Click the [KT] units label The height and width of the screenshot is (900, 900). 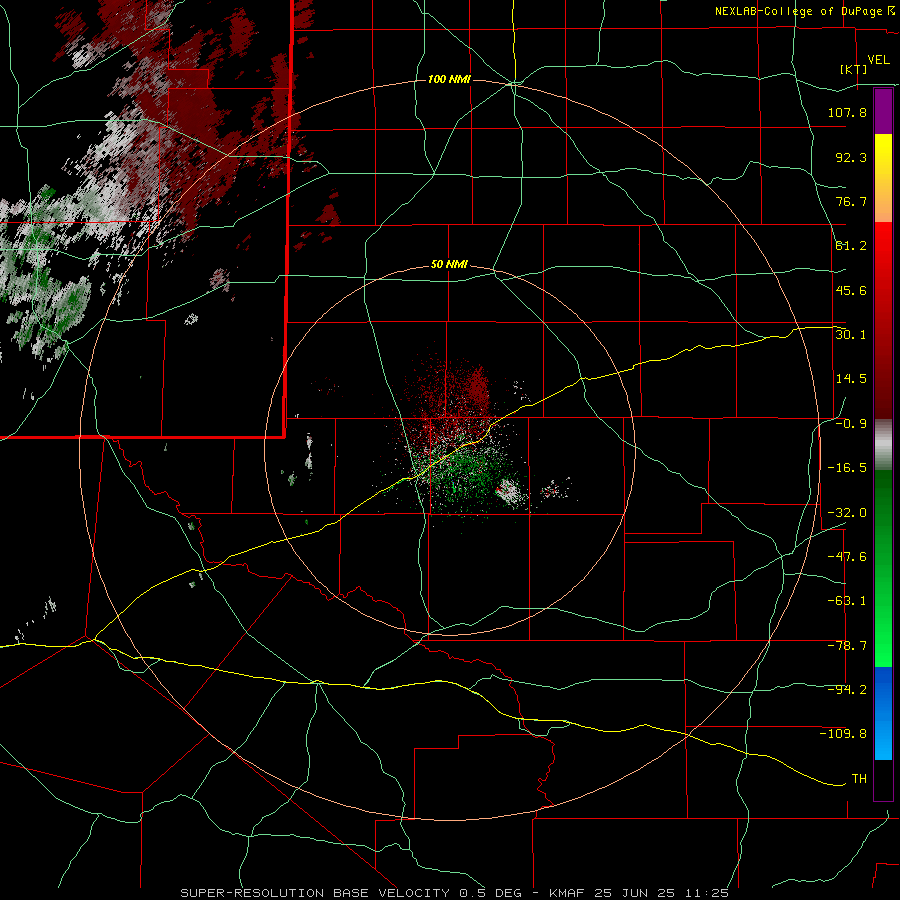coord(854,69)
